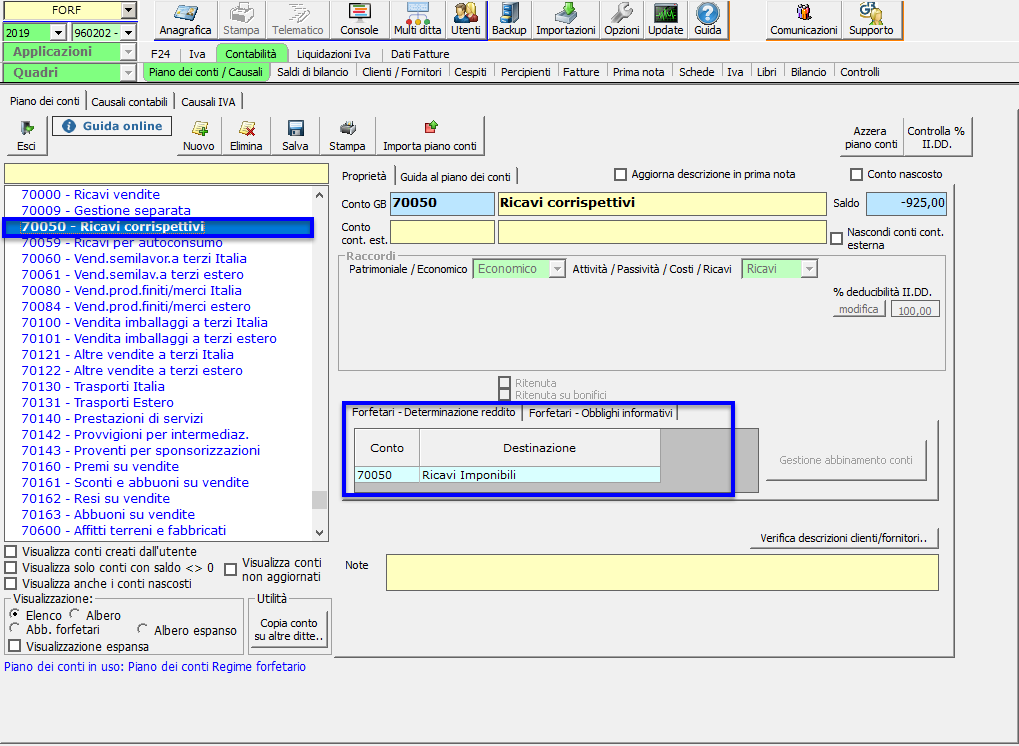This screenshot has height=746, width=1019.
Task: Open the Applicazioni dropdown arrow
Action: coord(127,52)
